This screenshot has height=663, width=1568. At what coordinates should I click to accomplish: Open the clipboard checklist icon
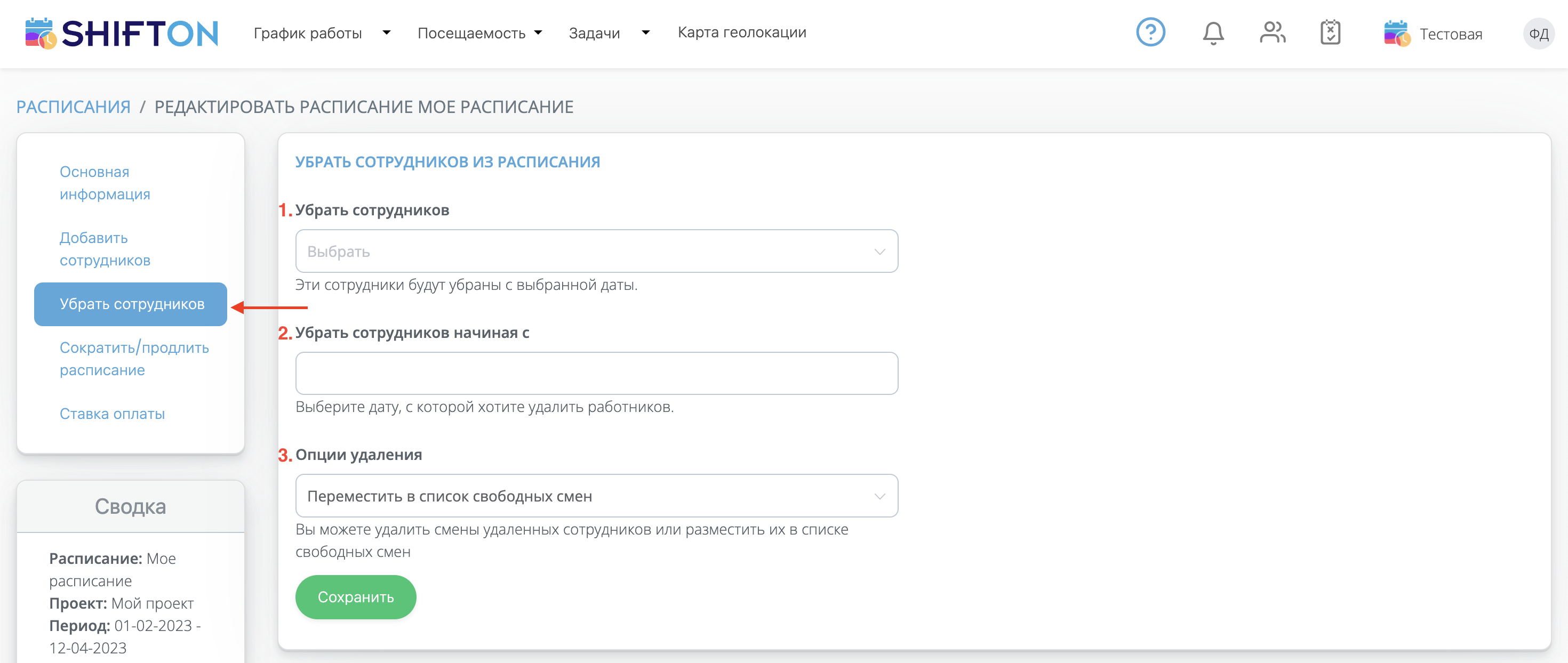[x=1331, y=32]
